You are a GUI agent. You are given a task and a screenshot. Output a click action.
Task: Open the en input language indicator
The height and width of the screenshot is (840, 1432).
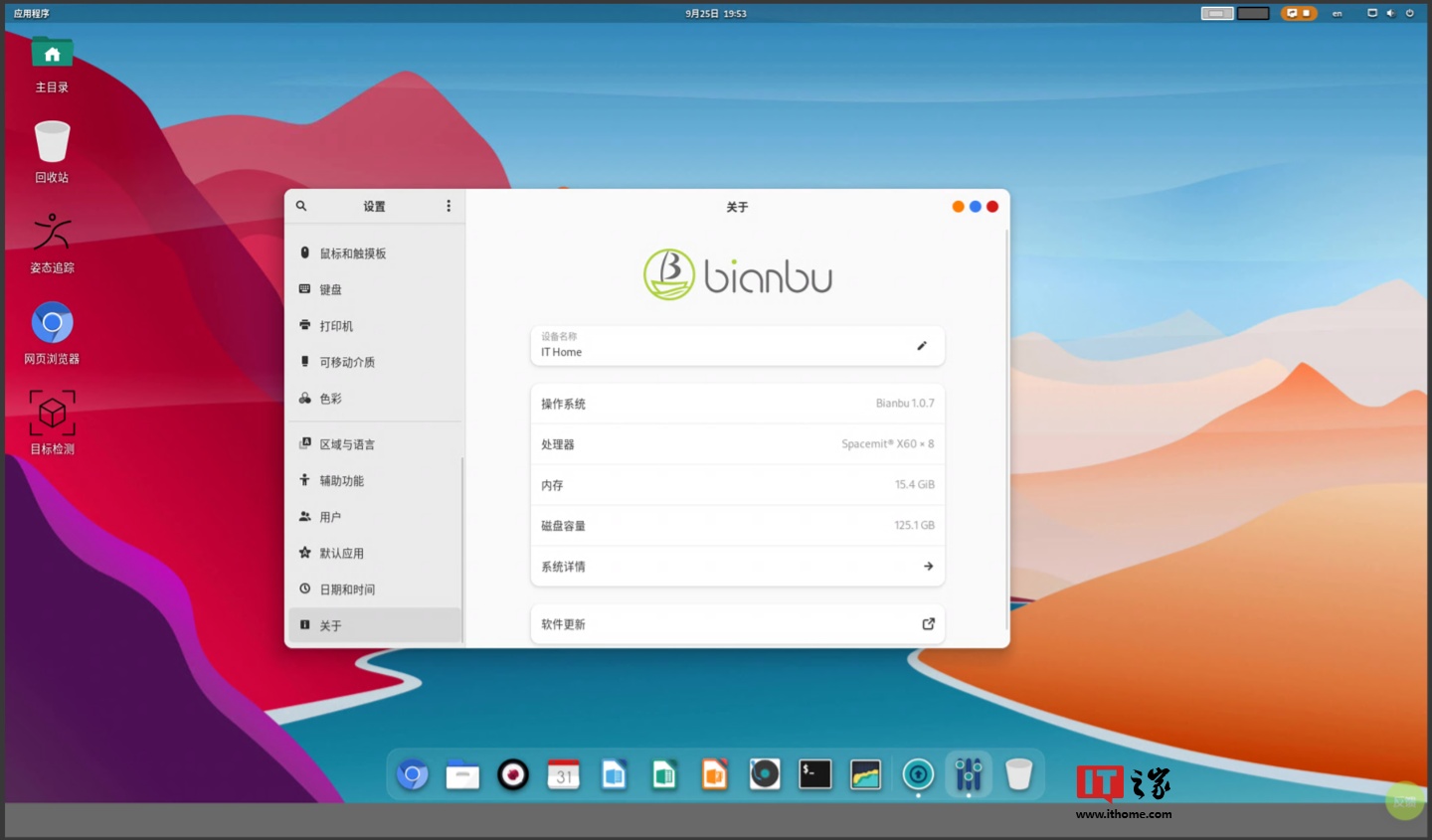(1338, 14)
